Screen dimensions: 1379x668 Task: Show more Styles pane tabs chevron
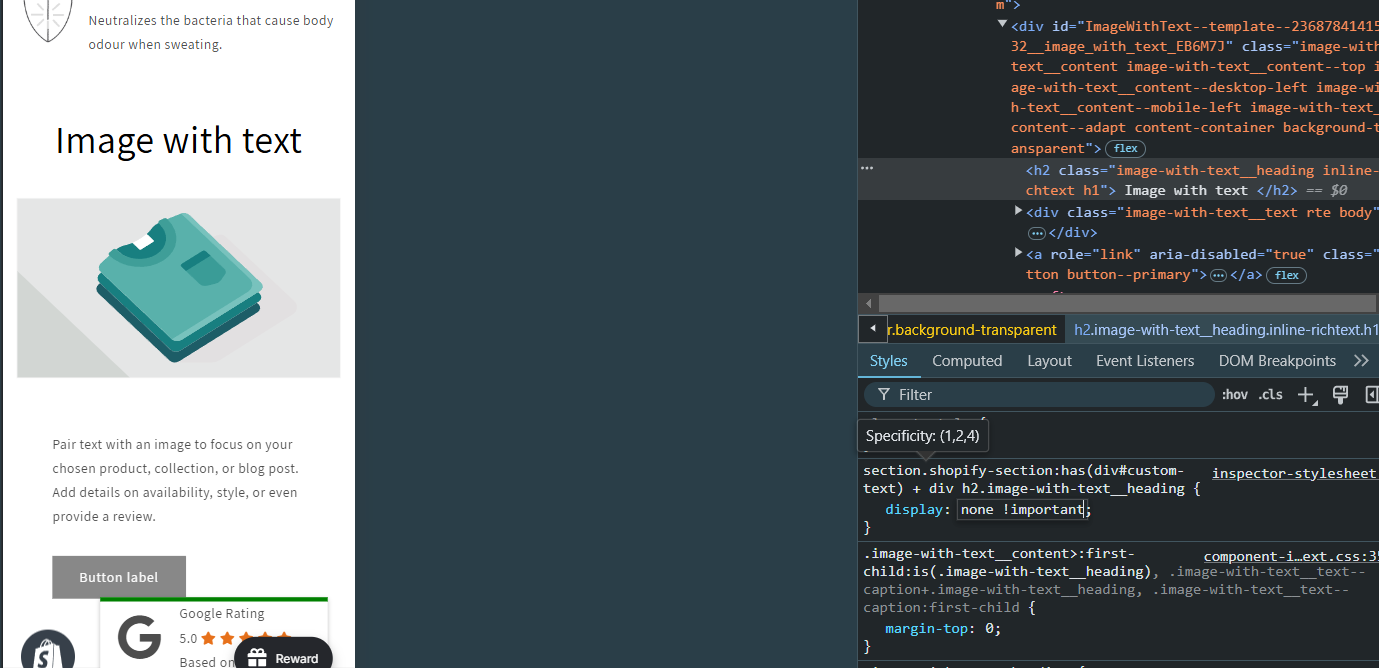click(1361, 361)
